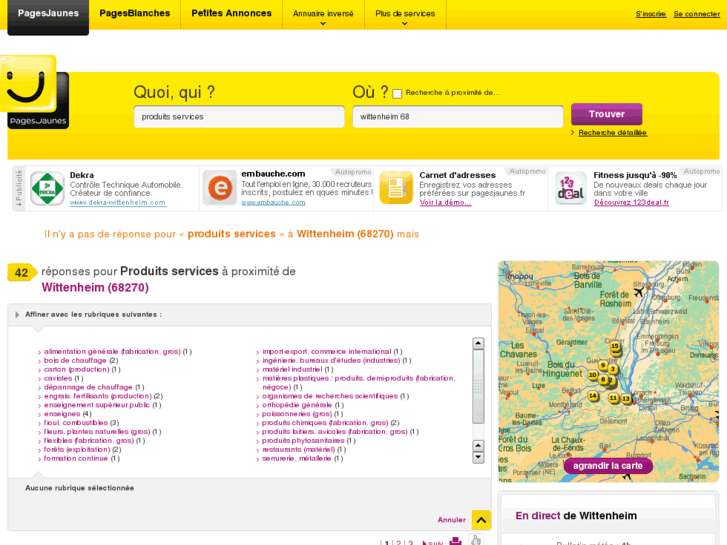Filter by 'dépannage de chauffage' rubrique
The image size is (727, 545).
pyautogui.click(x=88, y=387)
